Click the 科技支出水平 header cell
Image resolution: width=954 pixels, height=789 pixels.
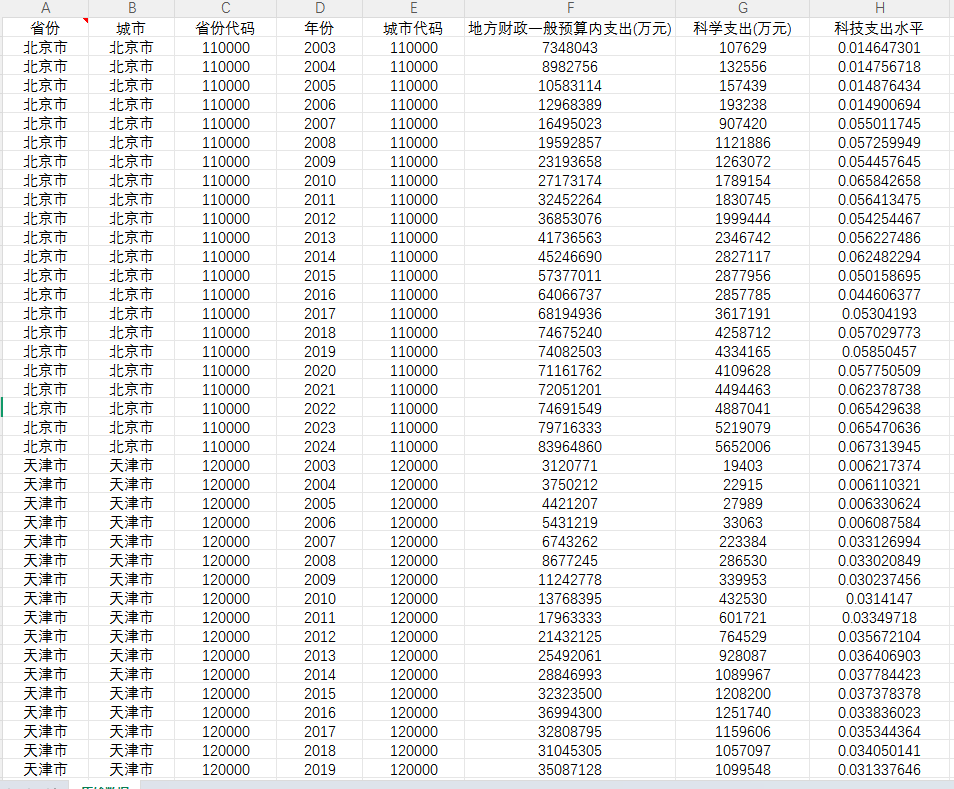tap(880, 28)
